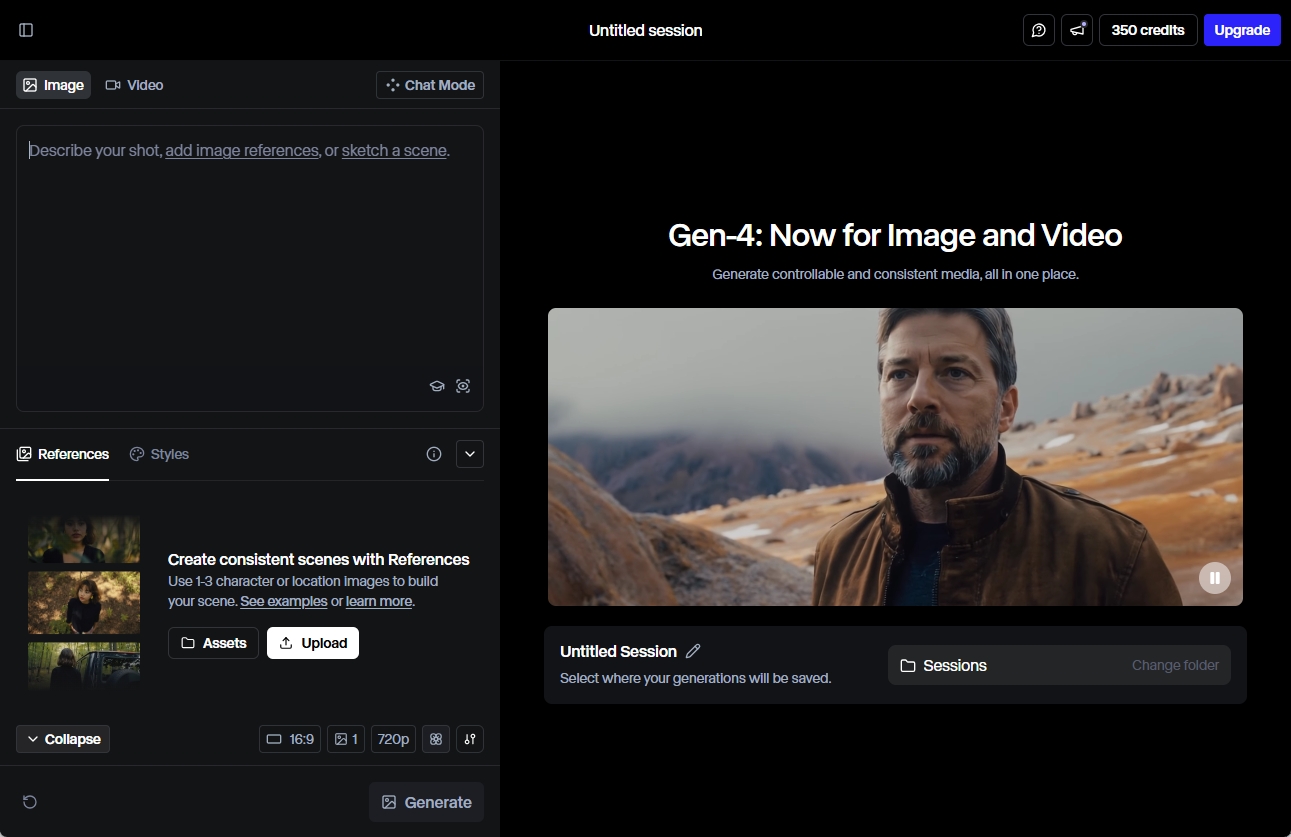Click the top reference example thumbnail
Screen dimensions: 1291x837
[x=84, y=539]
